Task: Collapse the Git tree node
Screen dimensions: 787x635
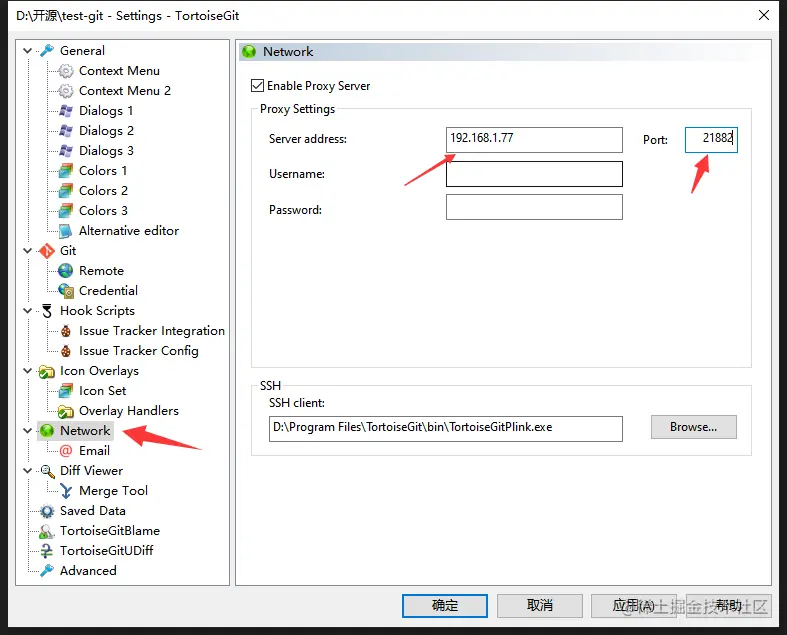Action: click(28, 250)
